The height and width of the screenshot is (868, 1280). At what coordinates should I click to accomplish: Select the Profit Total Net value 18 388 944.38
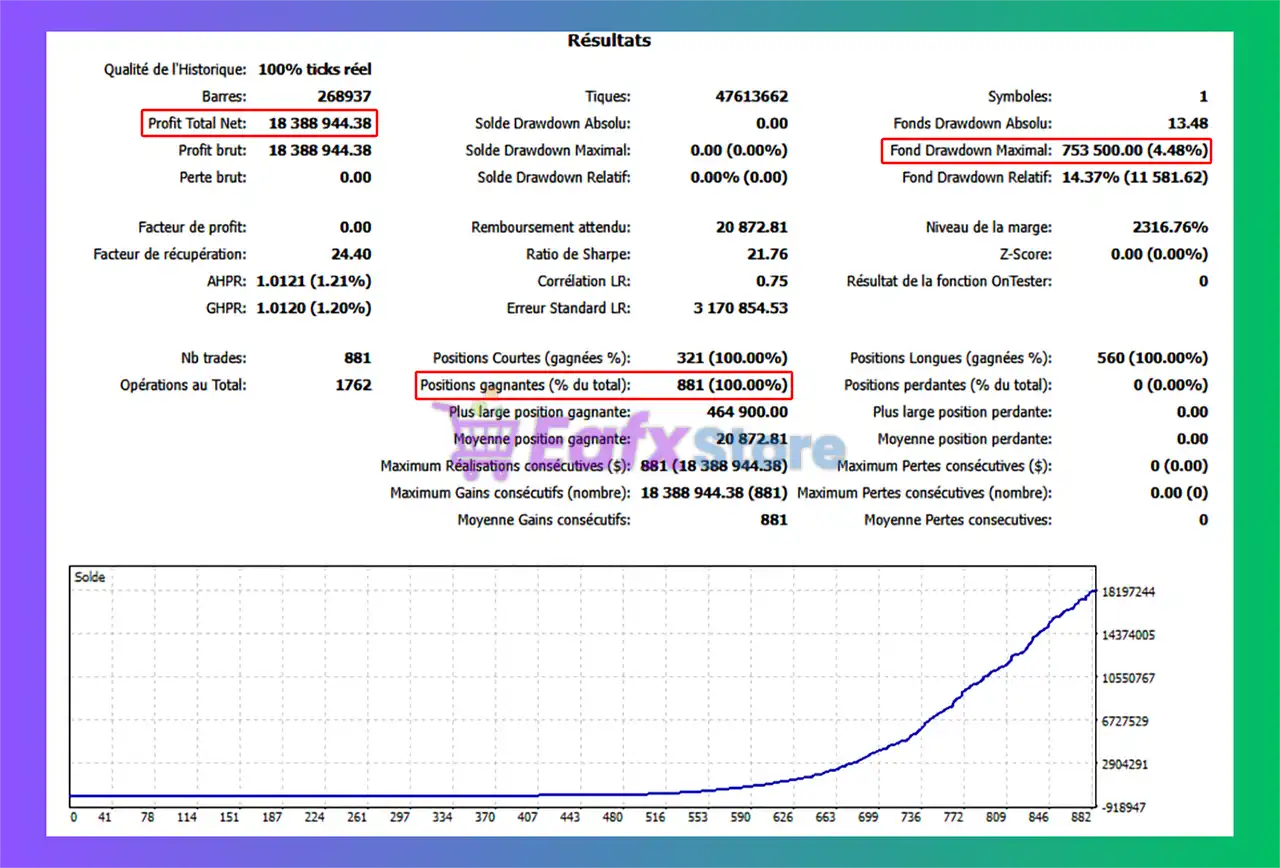[319, 124]
